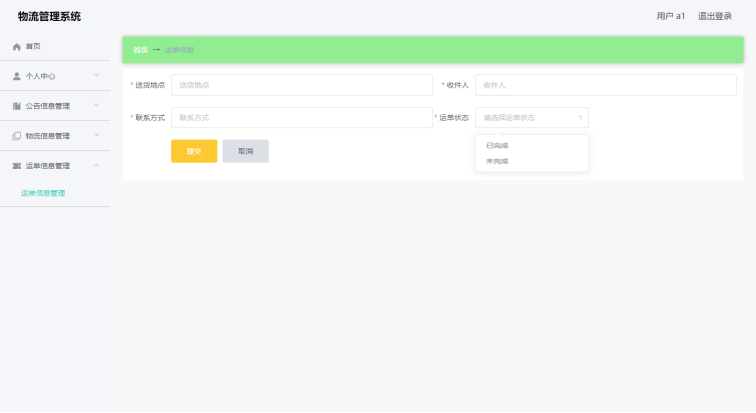Click the yellow 提交 button
Screen dimensions: 756x413
click(x=194, y=151)
